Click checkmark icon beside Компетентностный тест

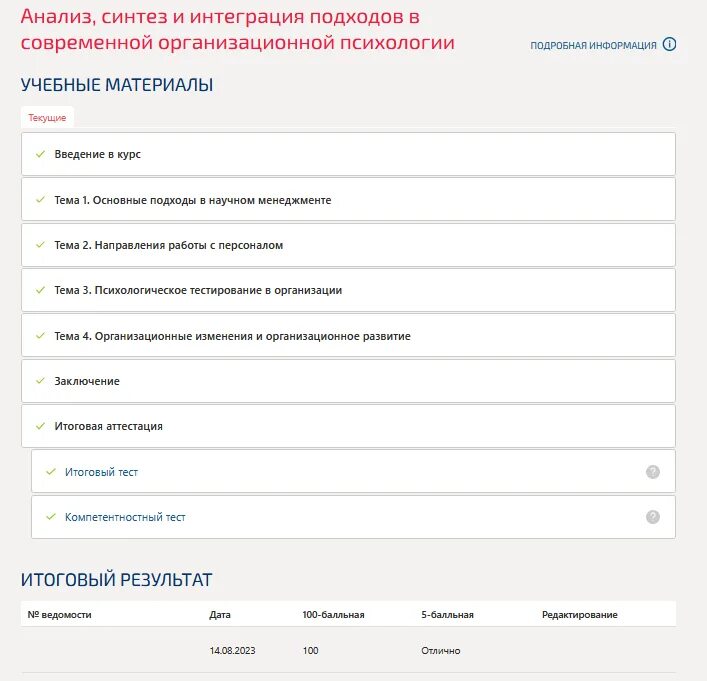point(51,517)
